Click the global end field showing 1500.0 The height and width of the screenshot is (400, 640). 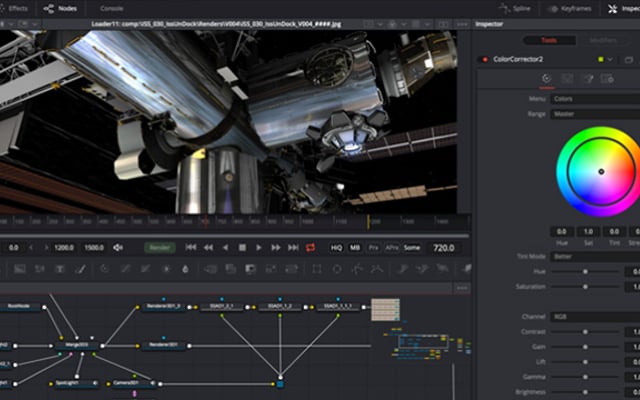click(93, 247)
